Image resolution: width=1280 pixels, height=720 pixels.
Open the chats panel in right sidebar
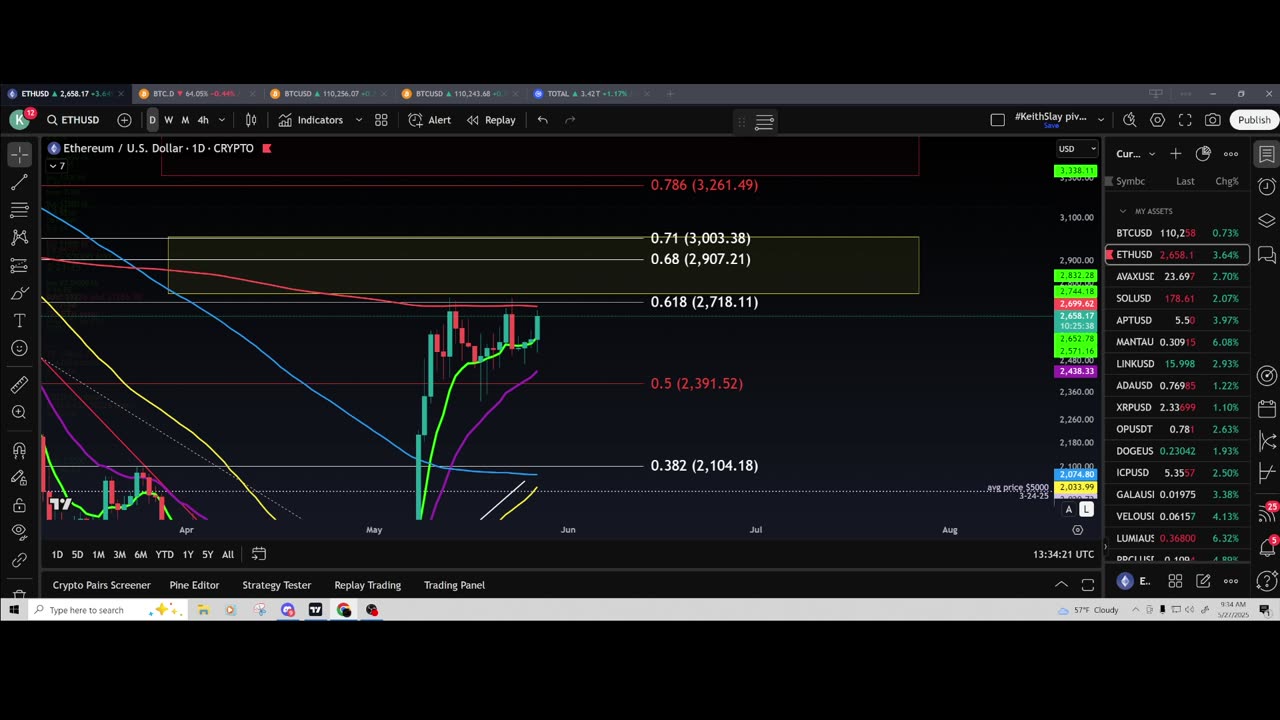(1267, 254)
